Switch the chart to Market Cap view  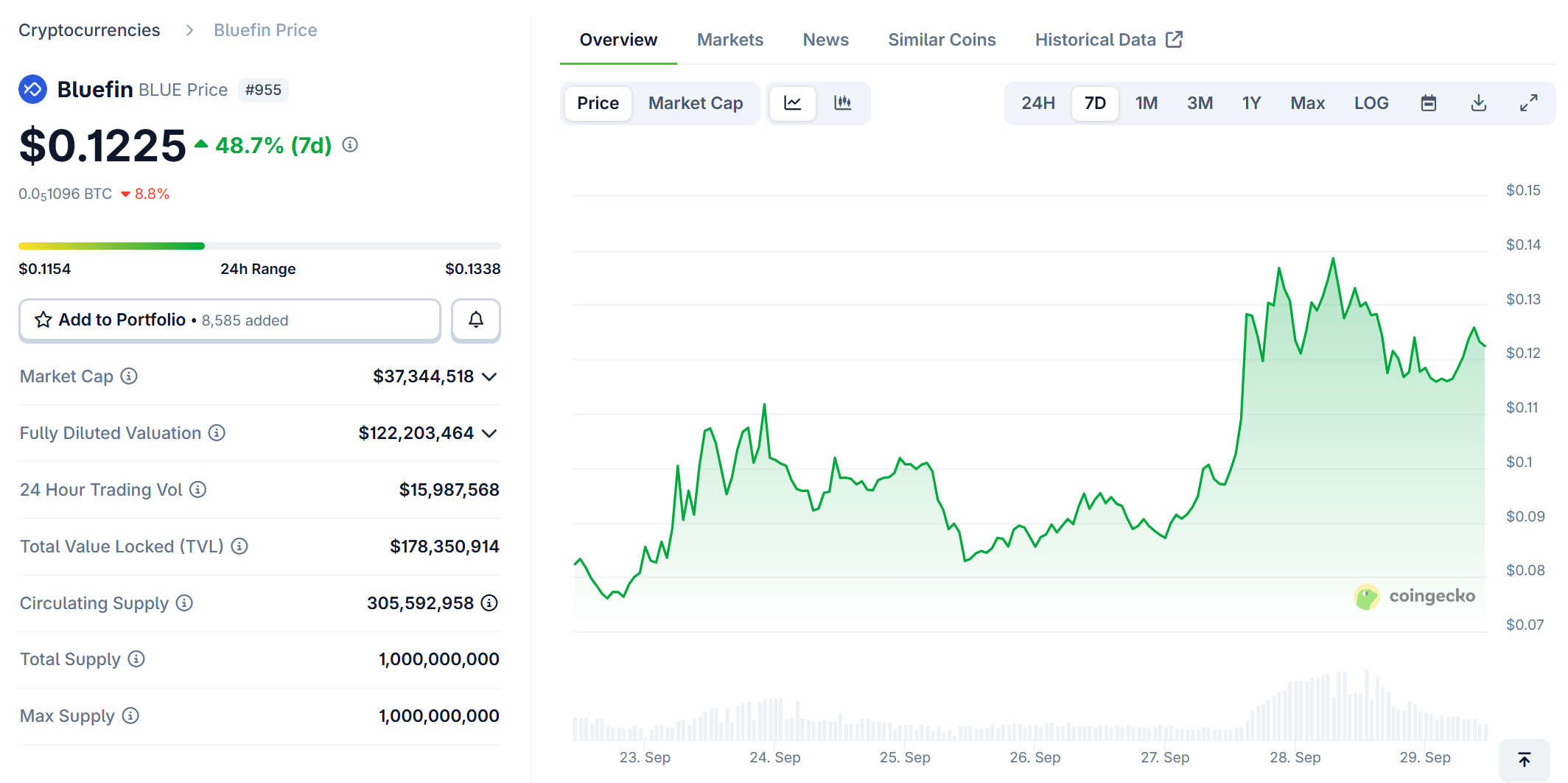(x=695, y=103)
